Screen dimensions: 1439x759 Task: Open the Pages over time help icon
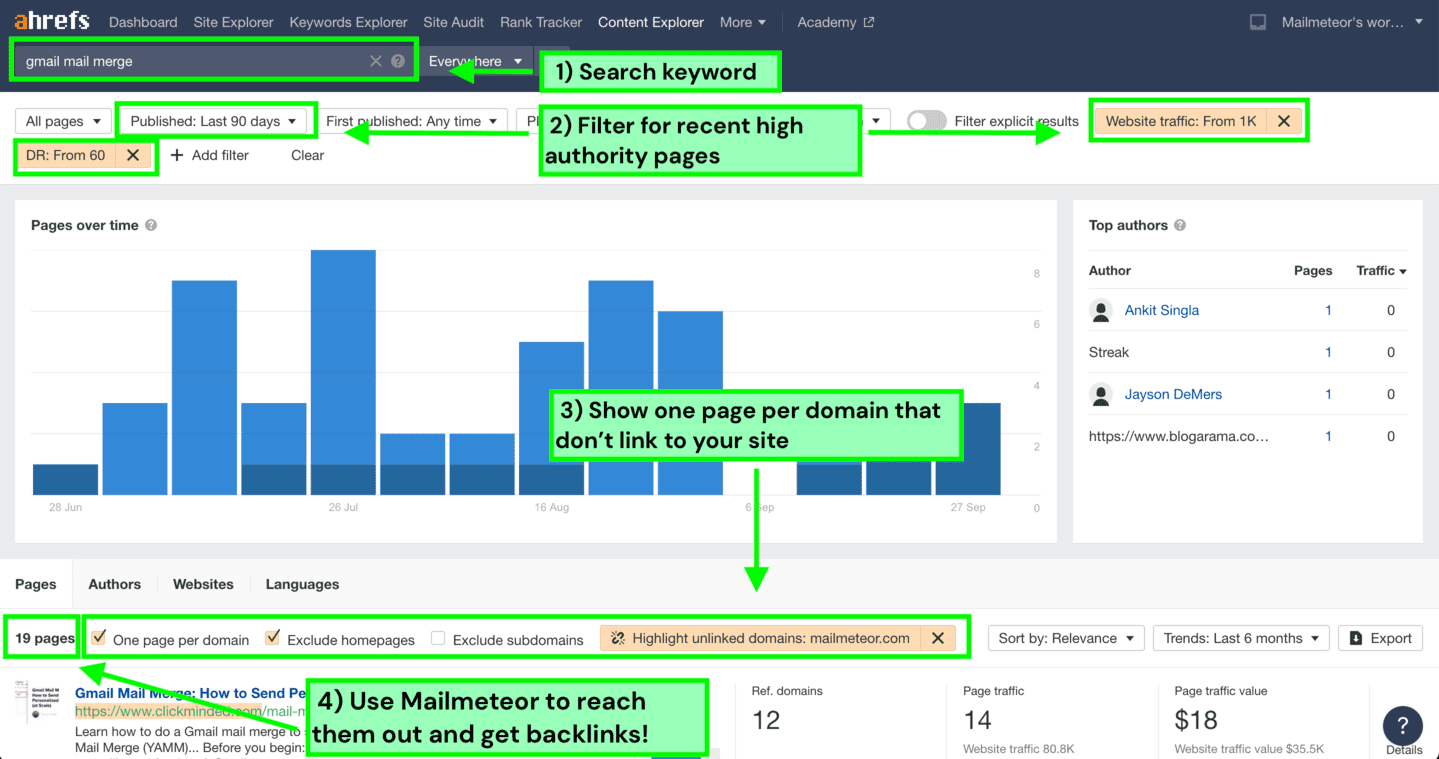click(151, 225)
